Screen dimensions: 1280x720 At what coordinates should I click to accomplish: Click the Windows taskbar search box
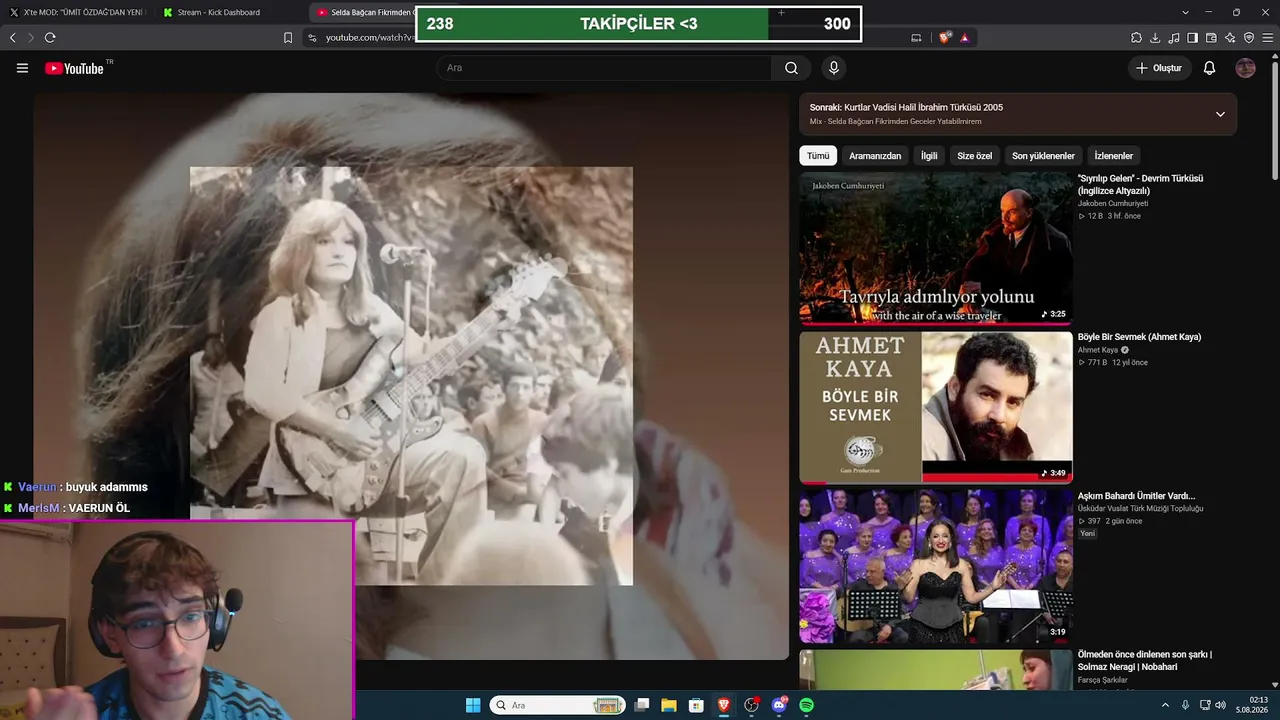558,705
